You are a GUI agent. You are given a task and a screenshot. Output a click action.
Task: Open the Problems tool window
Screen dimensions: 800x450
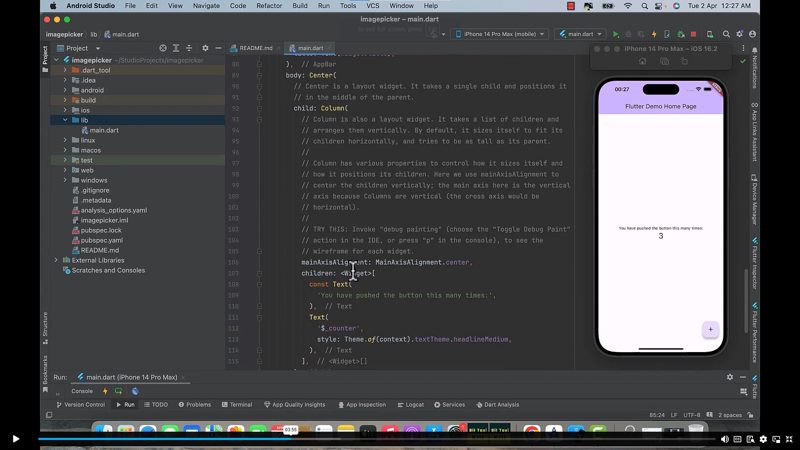point(194,405)
